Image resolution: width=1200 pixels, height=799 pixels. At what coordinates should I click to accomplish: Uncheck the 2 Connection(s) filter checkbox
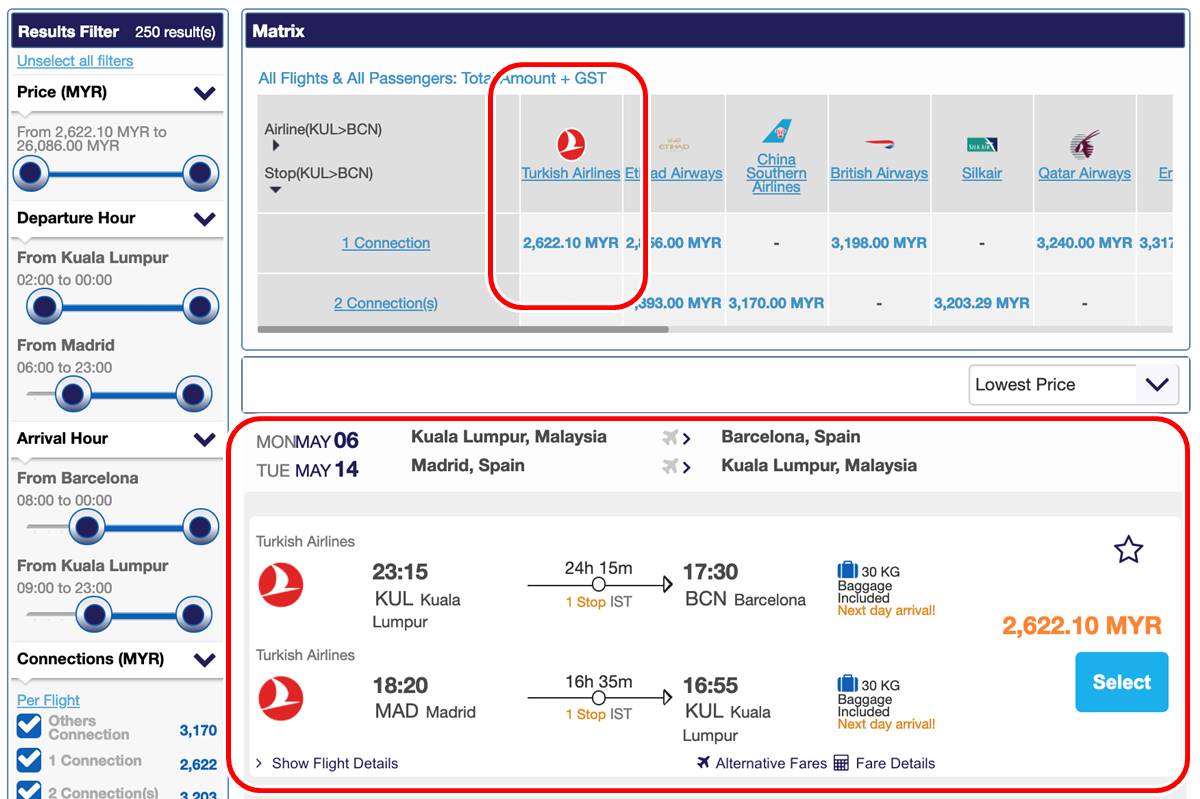[29, 791]
